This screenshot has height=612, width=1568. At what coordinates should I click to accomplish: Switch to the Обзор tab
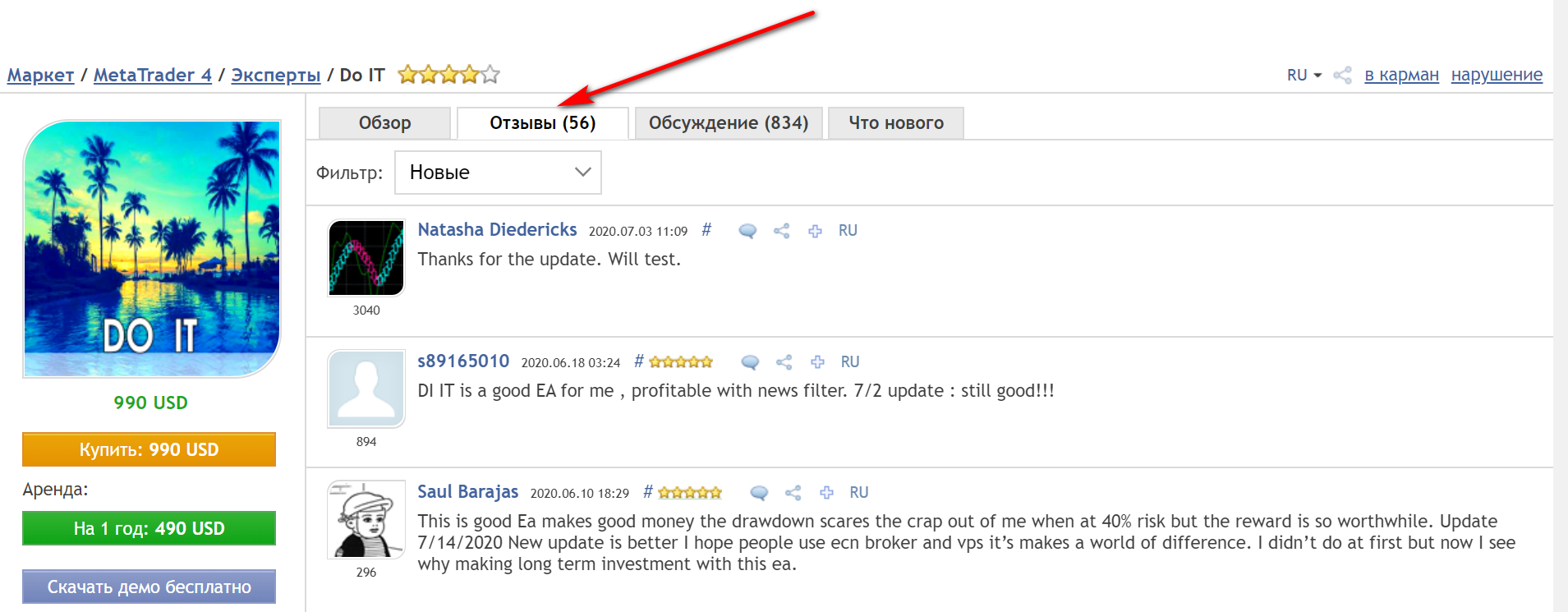click(384, 123)
